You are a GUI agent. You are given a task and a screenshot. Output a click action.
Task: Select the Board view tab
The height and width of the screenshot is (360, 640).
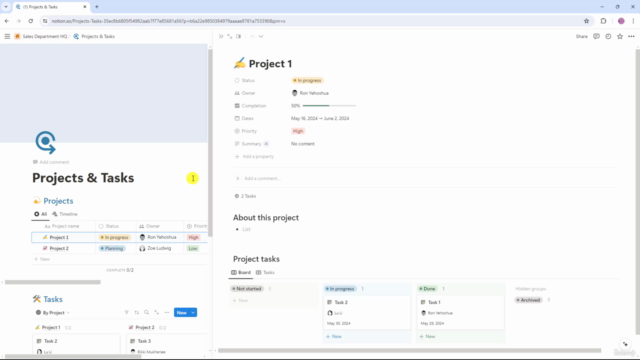point(241,272)
